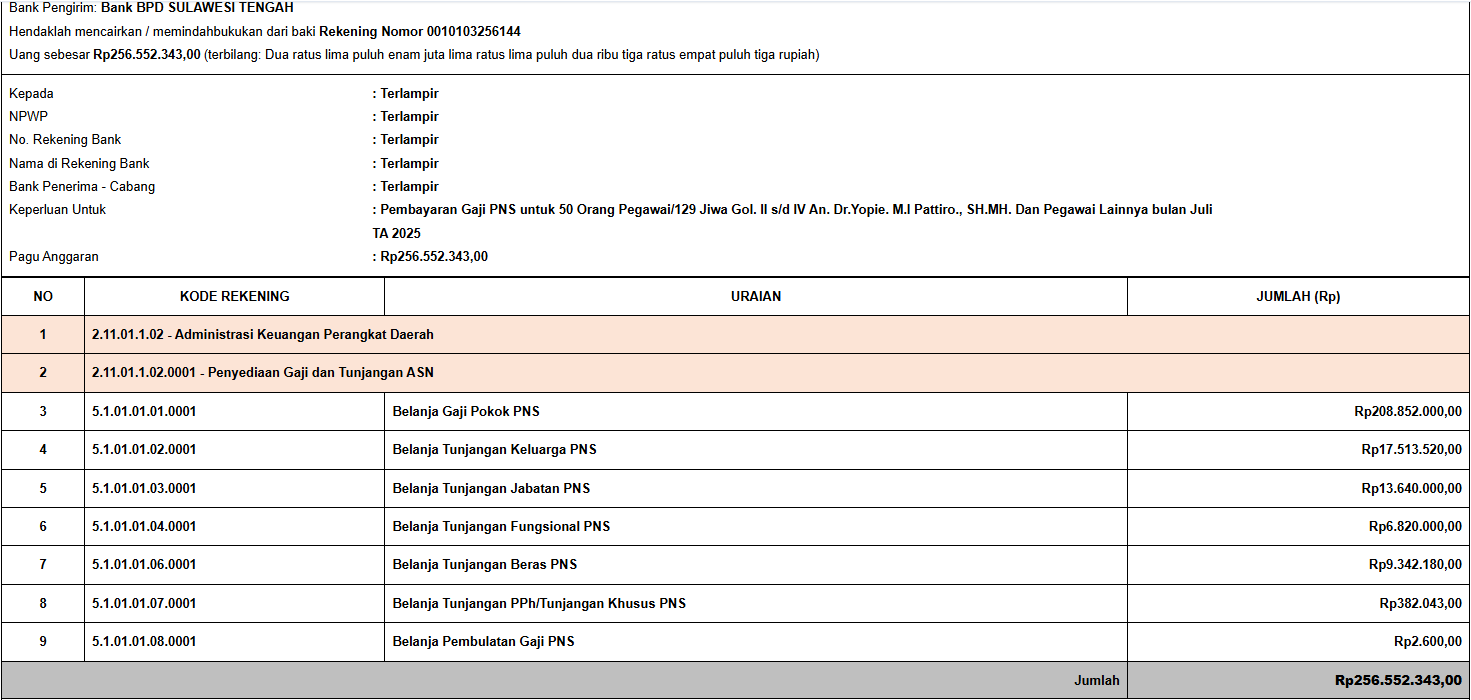This screenshot has width=1471, height=700.
Task: Click the amount in the Uang sebesar line
Action: [147, 55]
